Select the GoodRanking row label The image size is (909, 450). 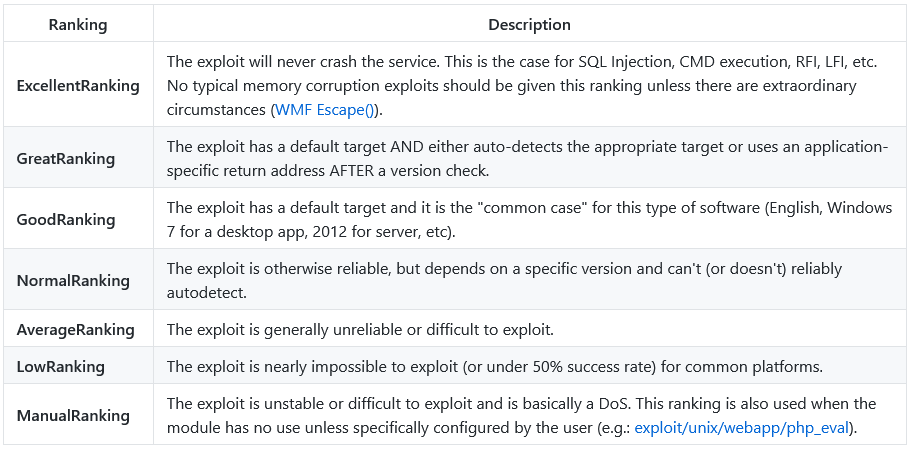pos(66,220)
